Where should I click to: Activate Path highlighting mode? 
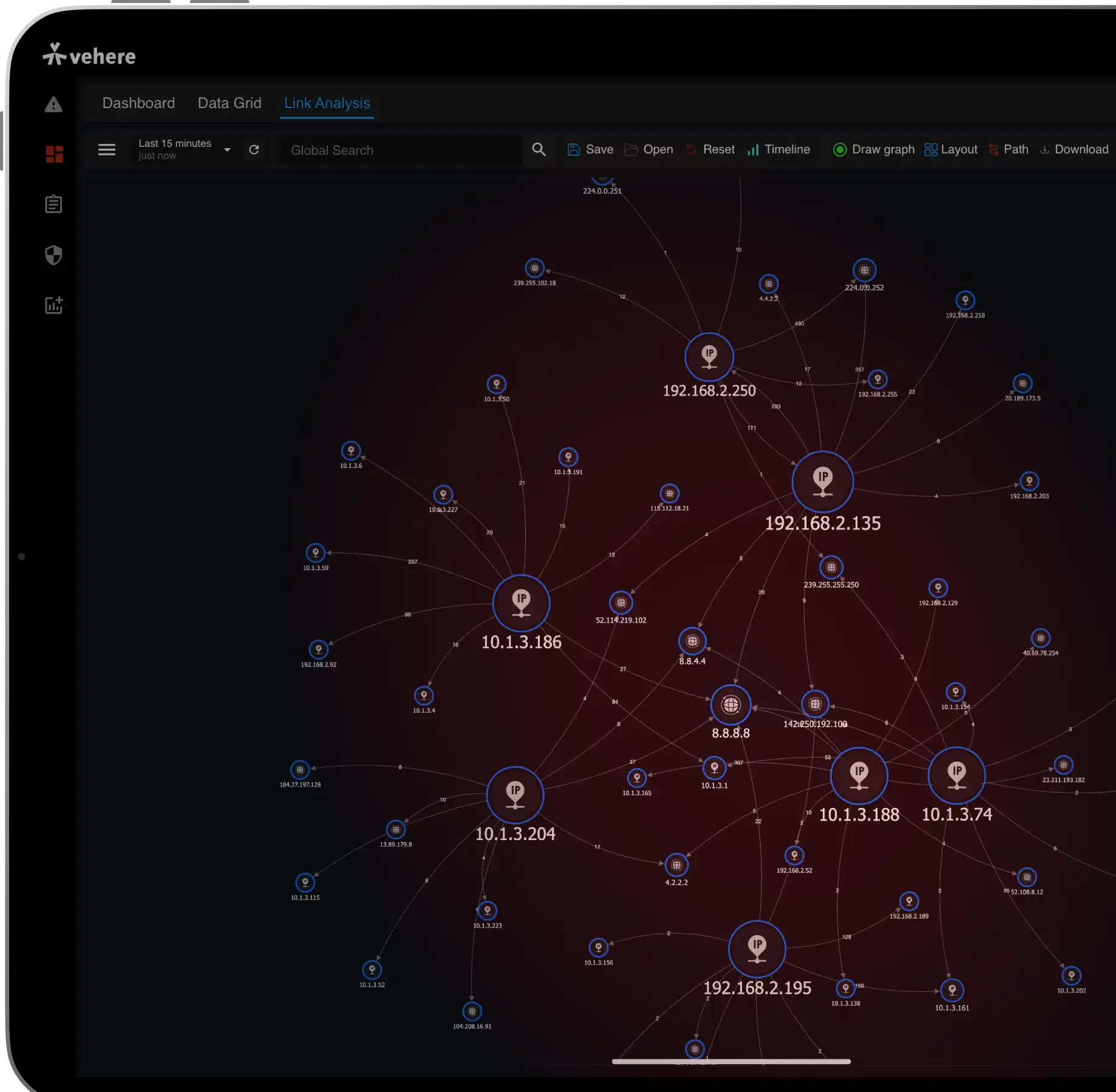click(1008, 149)
